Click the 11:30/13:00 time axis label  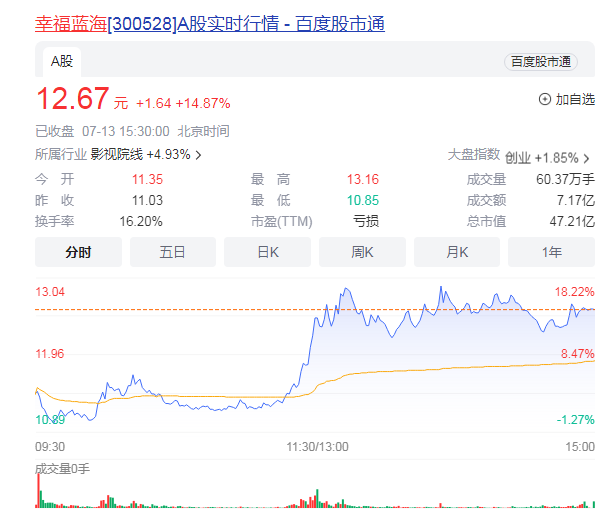tap(316, 446)
